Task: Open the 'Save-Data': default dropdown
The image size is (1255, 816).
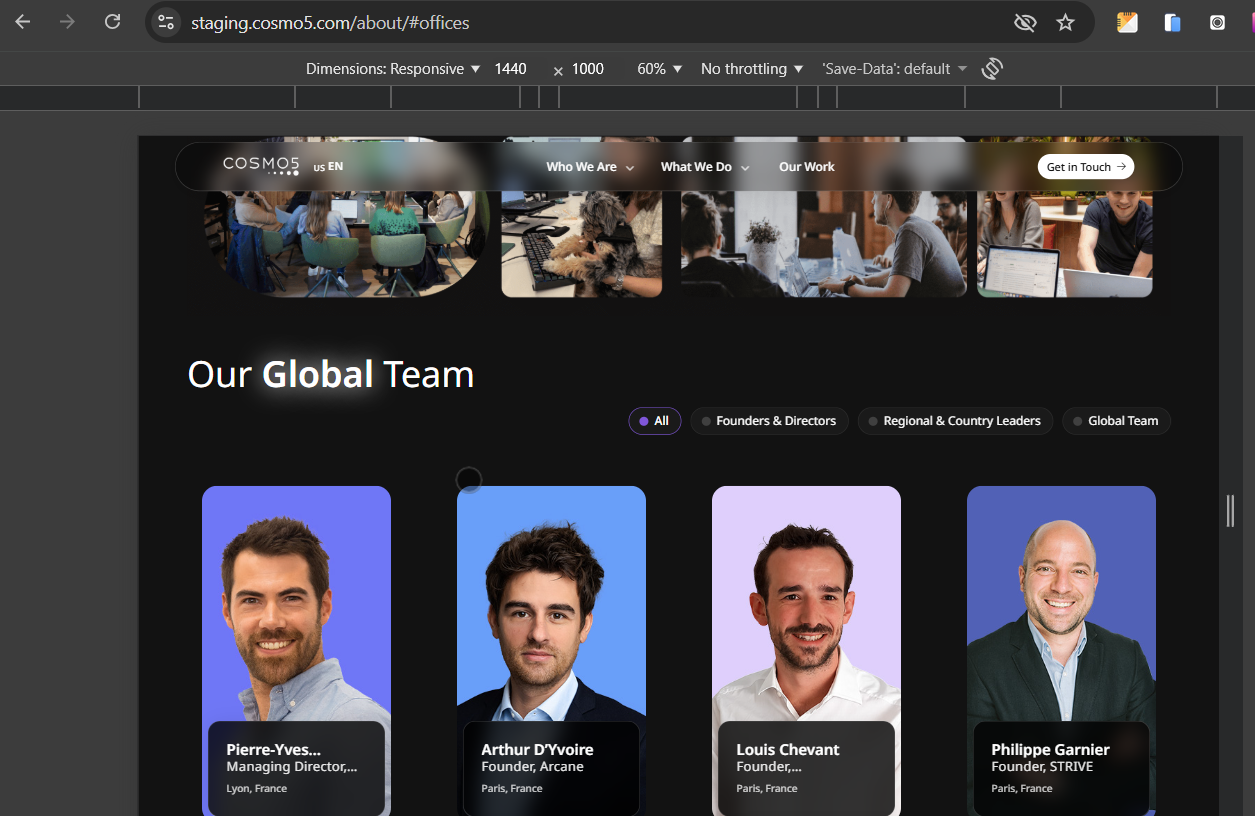Action: pyautogui.click(x=895, y=69)
